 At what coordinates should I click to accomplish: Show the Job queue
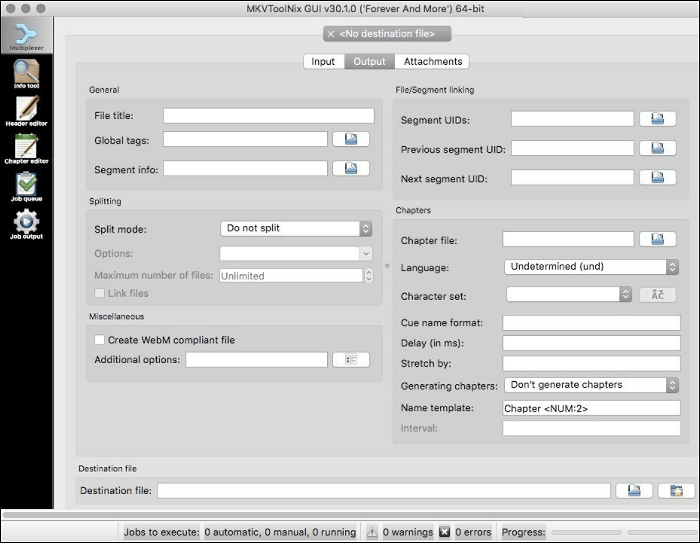point(26,187)
